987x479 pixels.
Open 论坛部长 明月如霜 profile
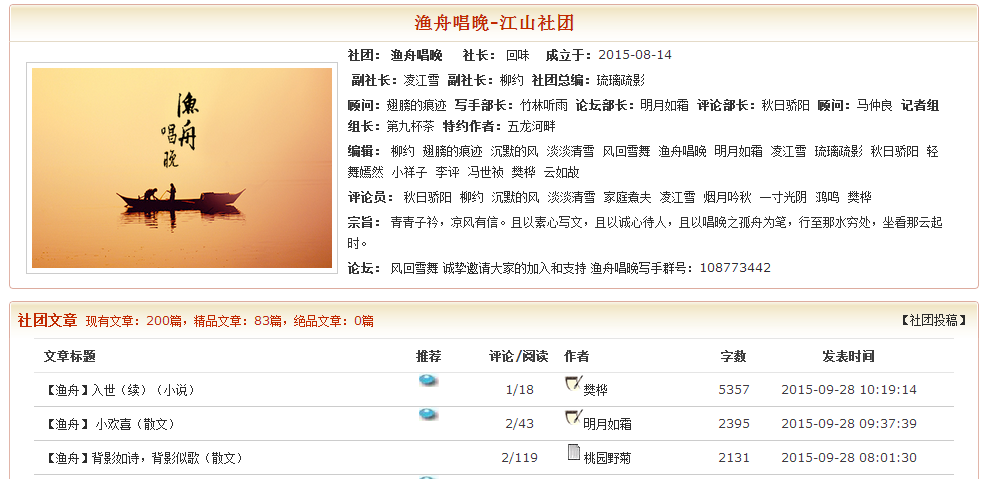tap(664, 106)
